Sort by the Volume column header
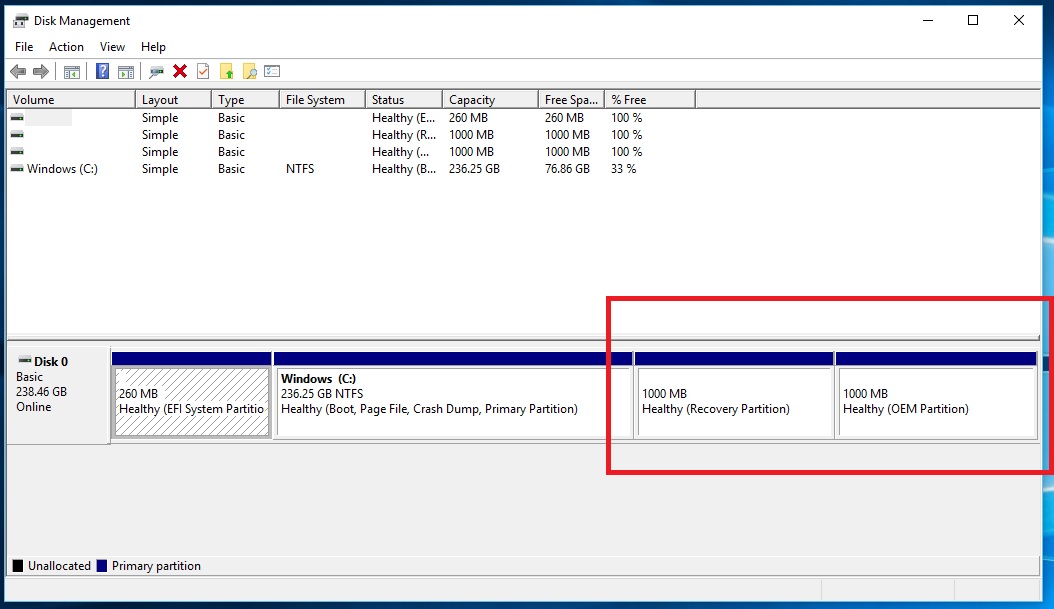This screenshot has width=1054, height=609. pos(71,99)
